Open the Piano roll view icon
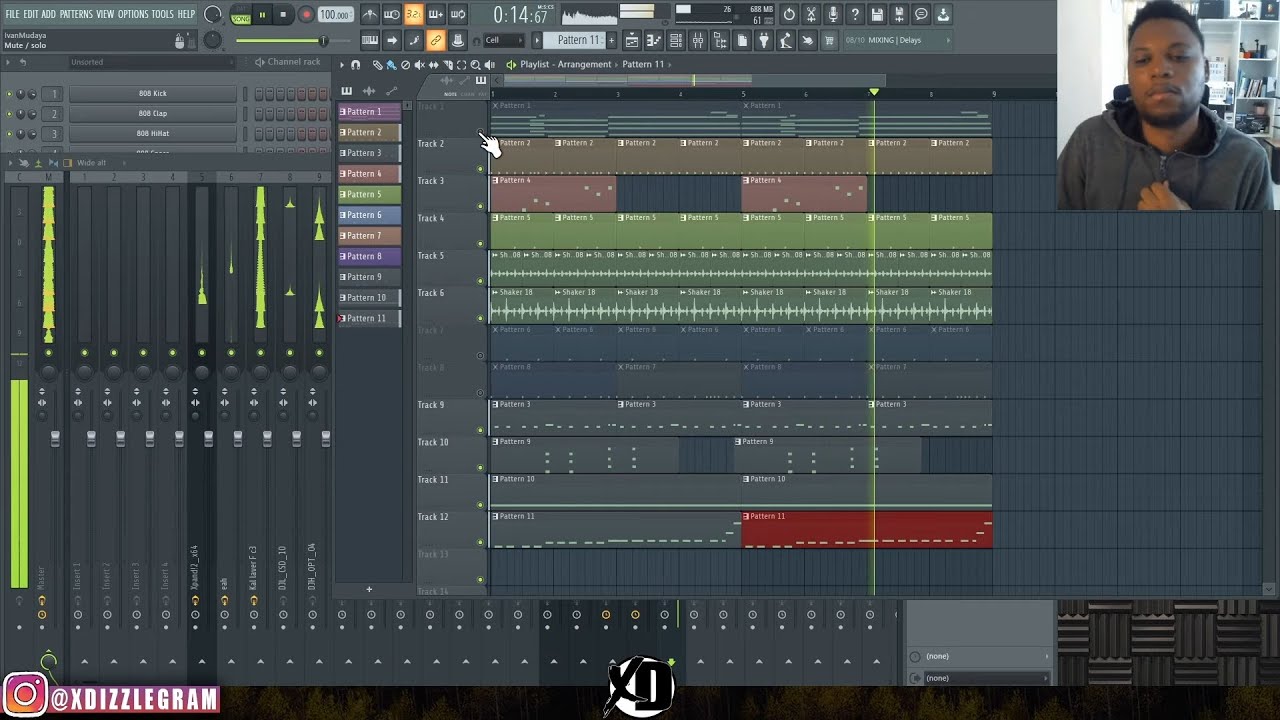Screen dimensions: 1280x720 pos(654,40)
